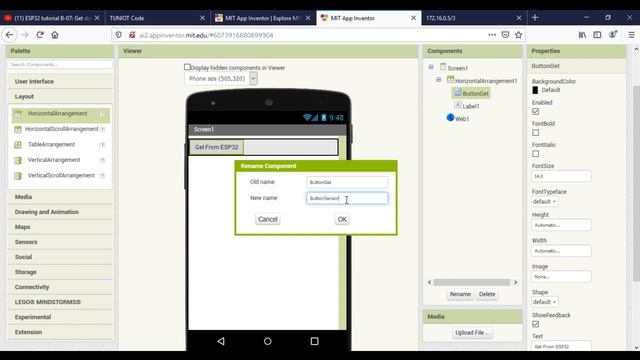
Task: Expand the Connectivity palette section
Action: coord(60,287)
